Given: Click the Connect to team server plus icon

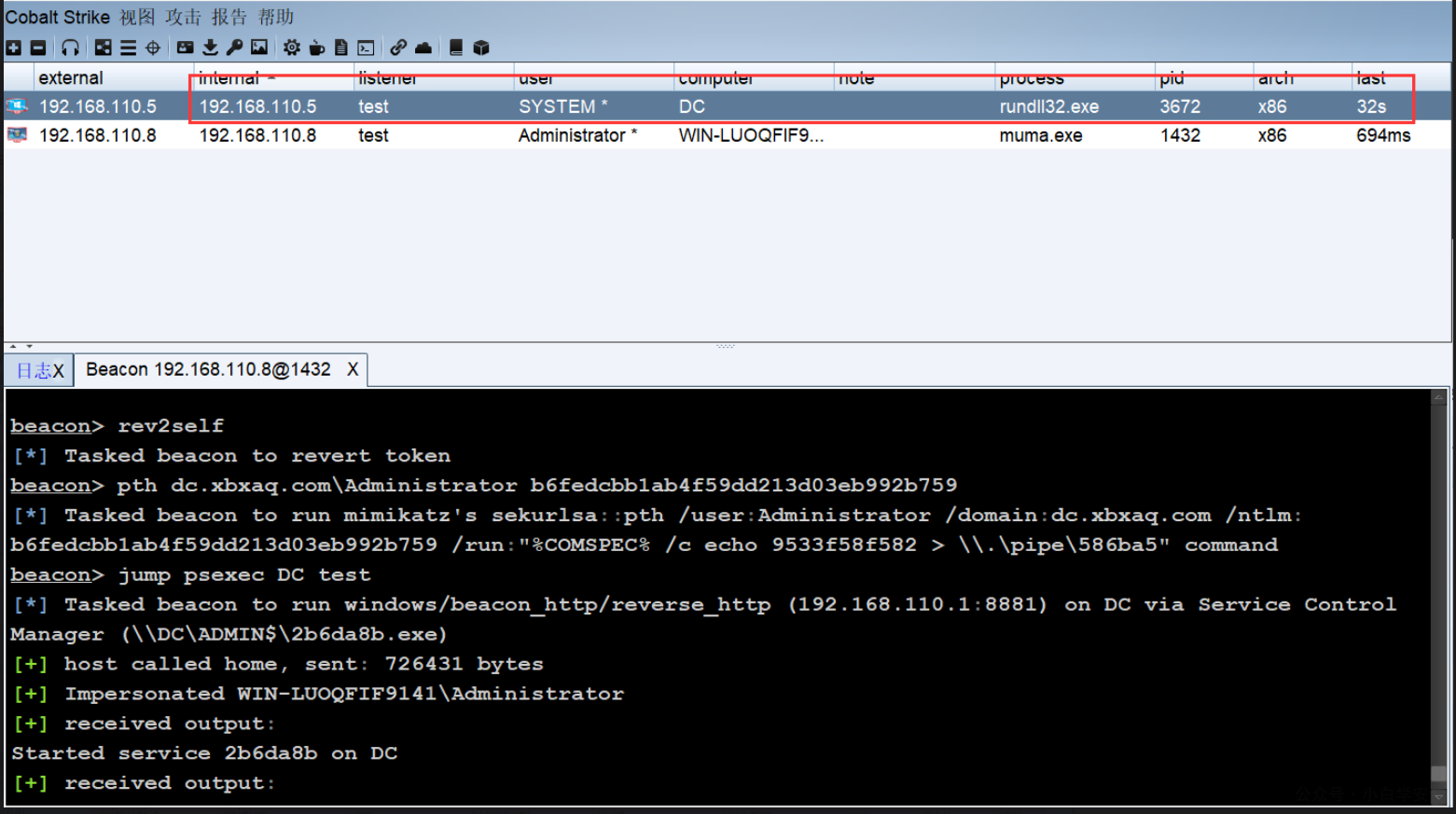Looking at the screenshot, I should 13,48.
